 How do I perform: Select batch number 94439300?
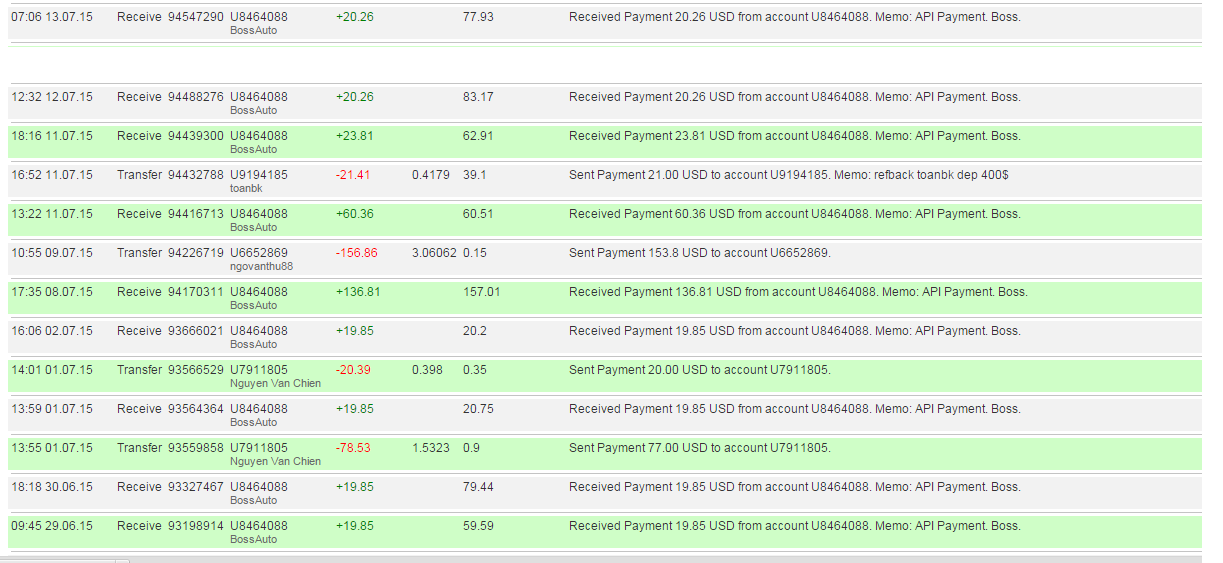(x=196, y=136)
